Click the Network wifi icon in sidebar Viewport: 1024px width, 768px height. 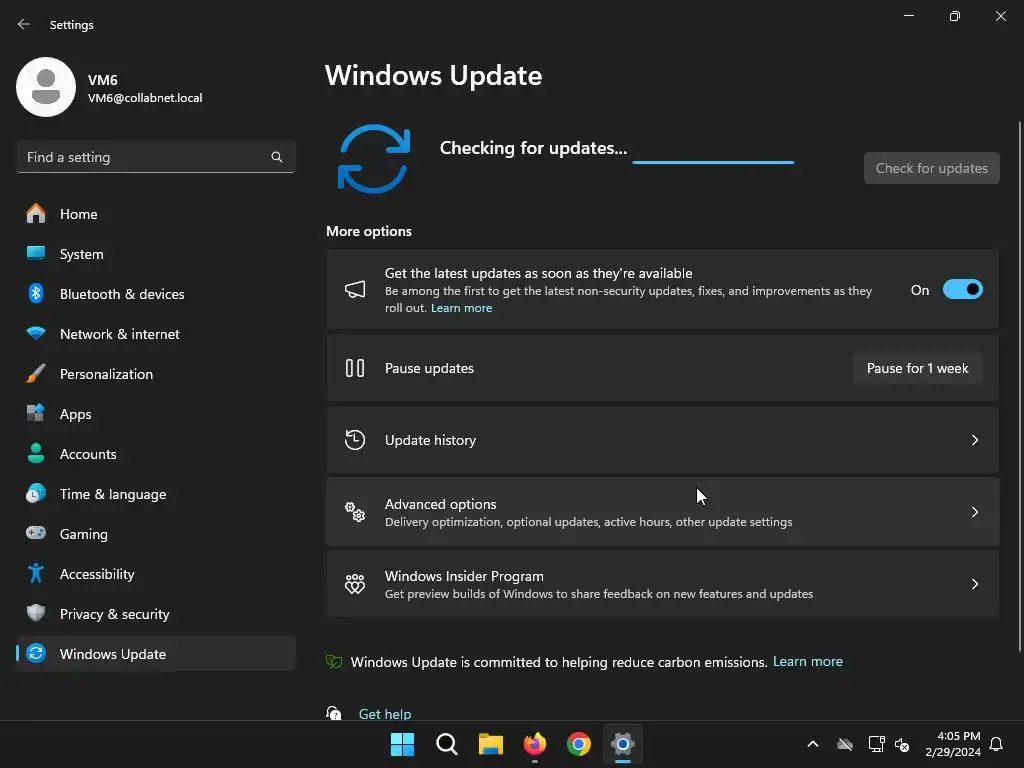point(36,333)
